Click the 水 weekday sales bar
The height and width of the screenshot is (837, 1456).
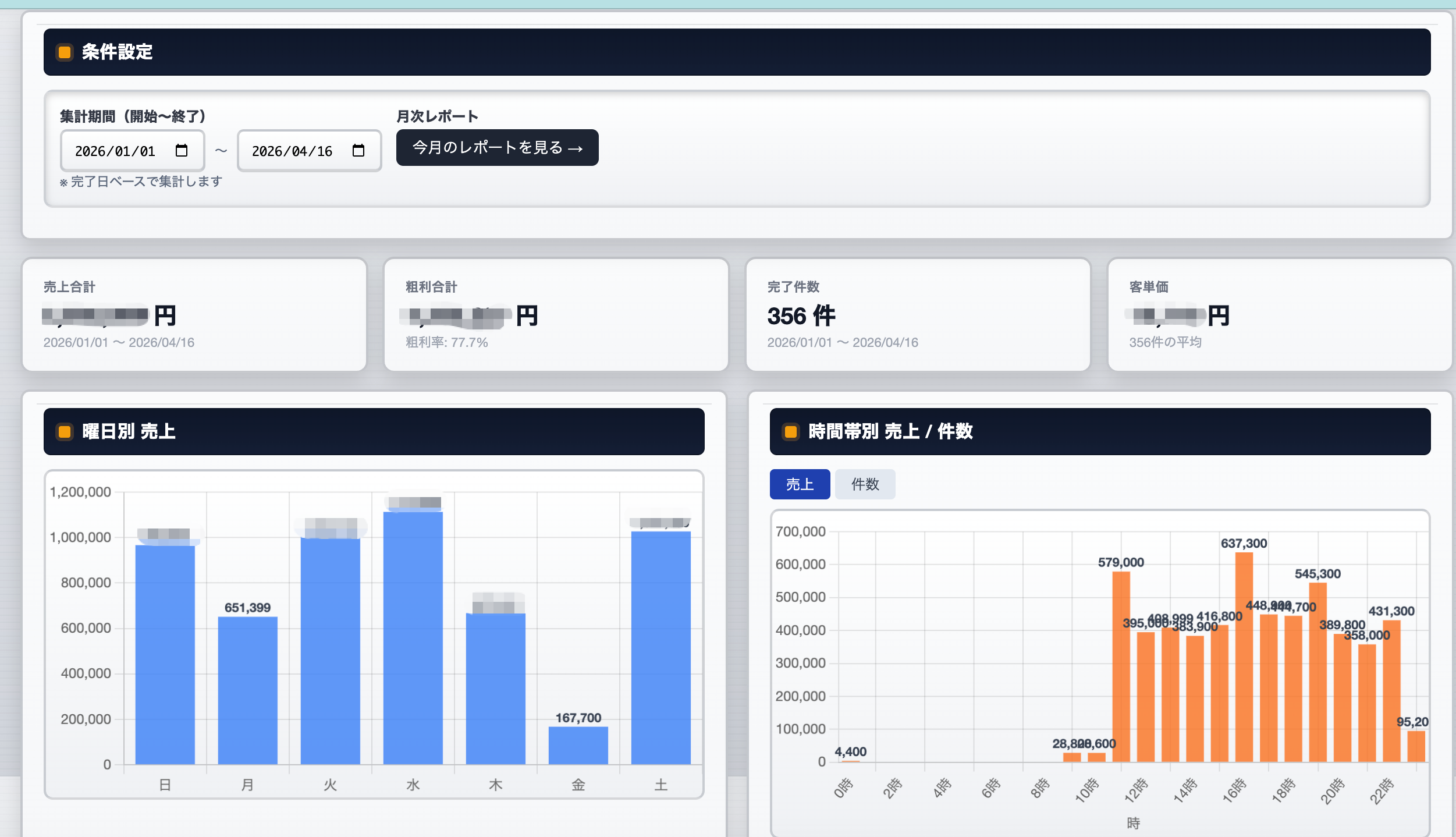pos(413,637)
